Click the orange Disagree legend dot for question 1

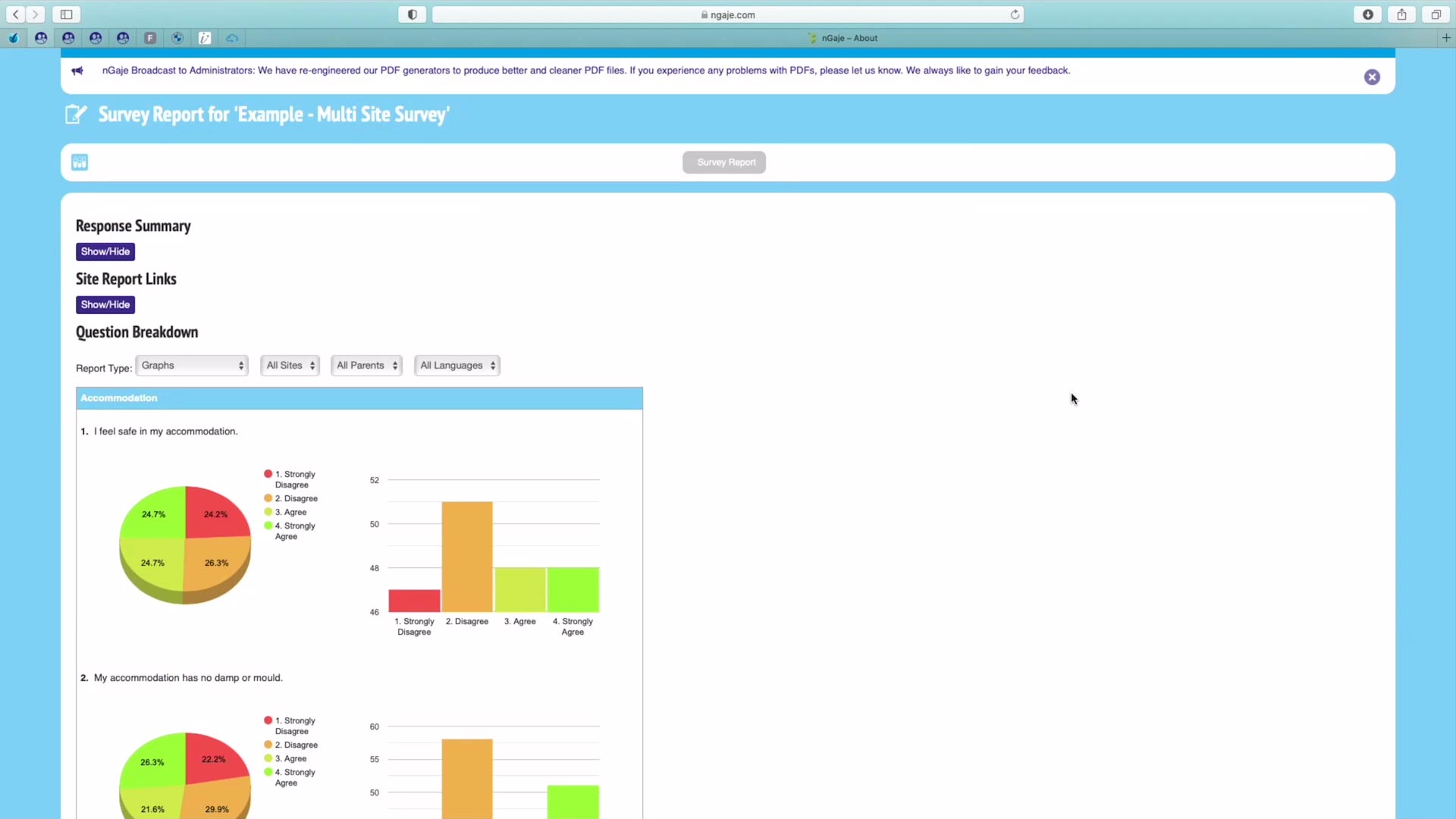coord(268,498)
